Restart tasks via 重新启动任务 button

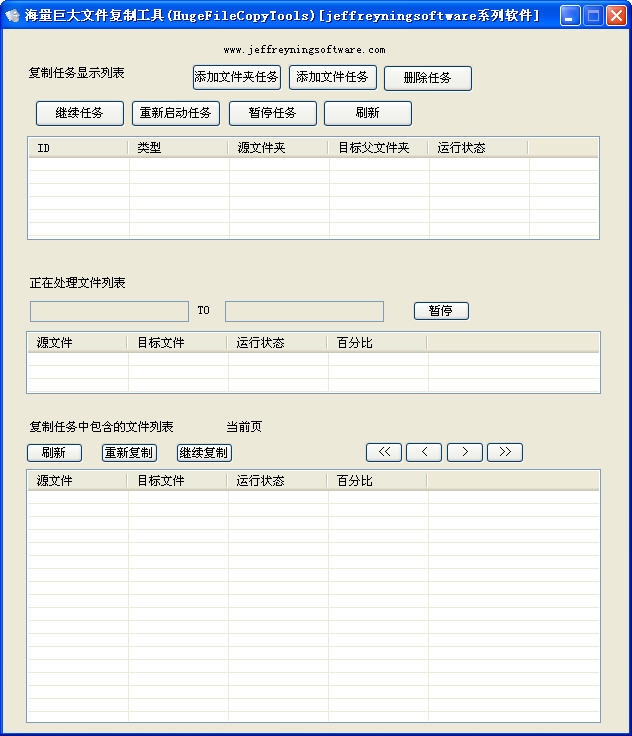176,114
